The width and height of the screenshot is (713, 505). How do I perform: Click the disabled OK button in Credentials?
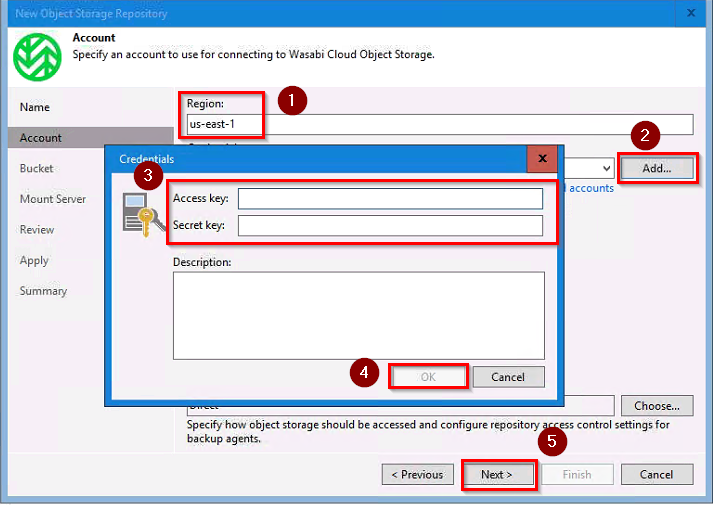[x=428, y=377]
